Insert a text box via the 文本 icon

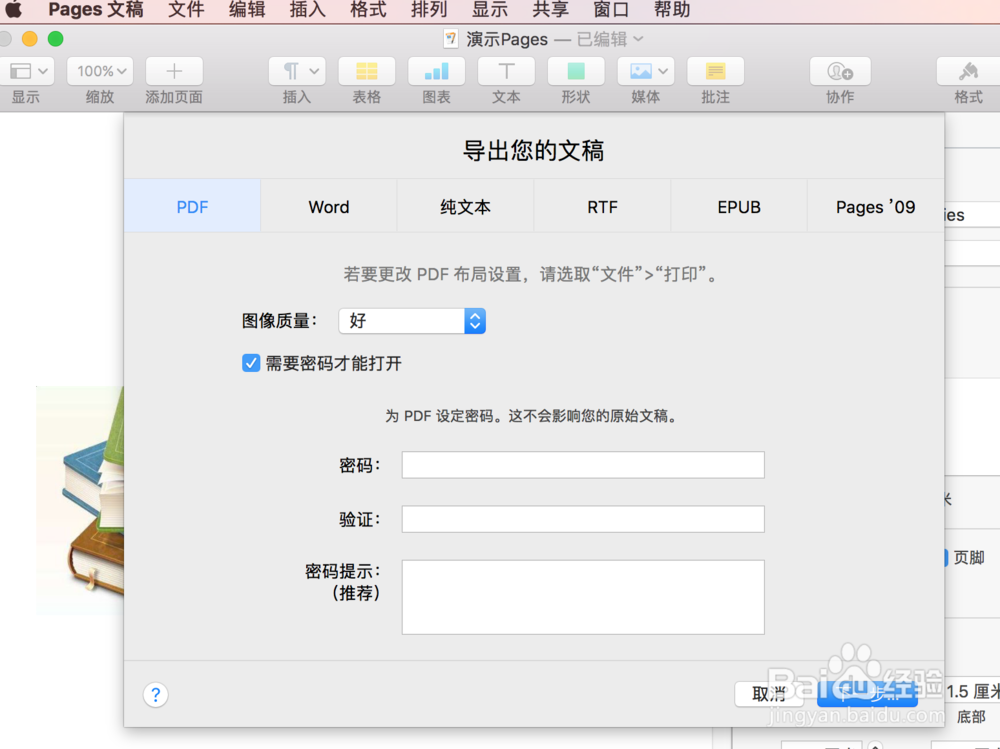pyautogui.click(x=506, y=71)
